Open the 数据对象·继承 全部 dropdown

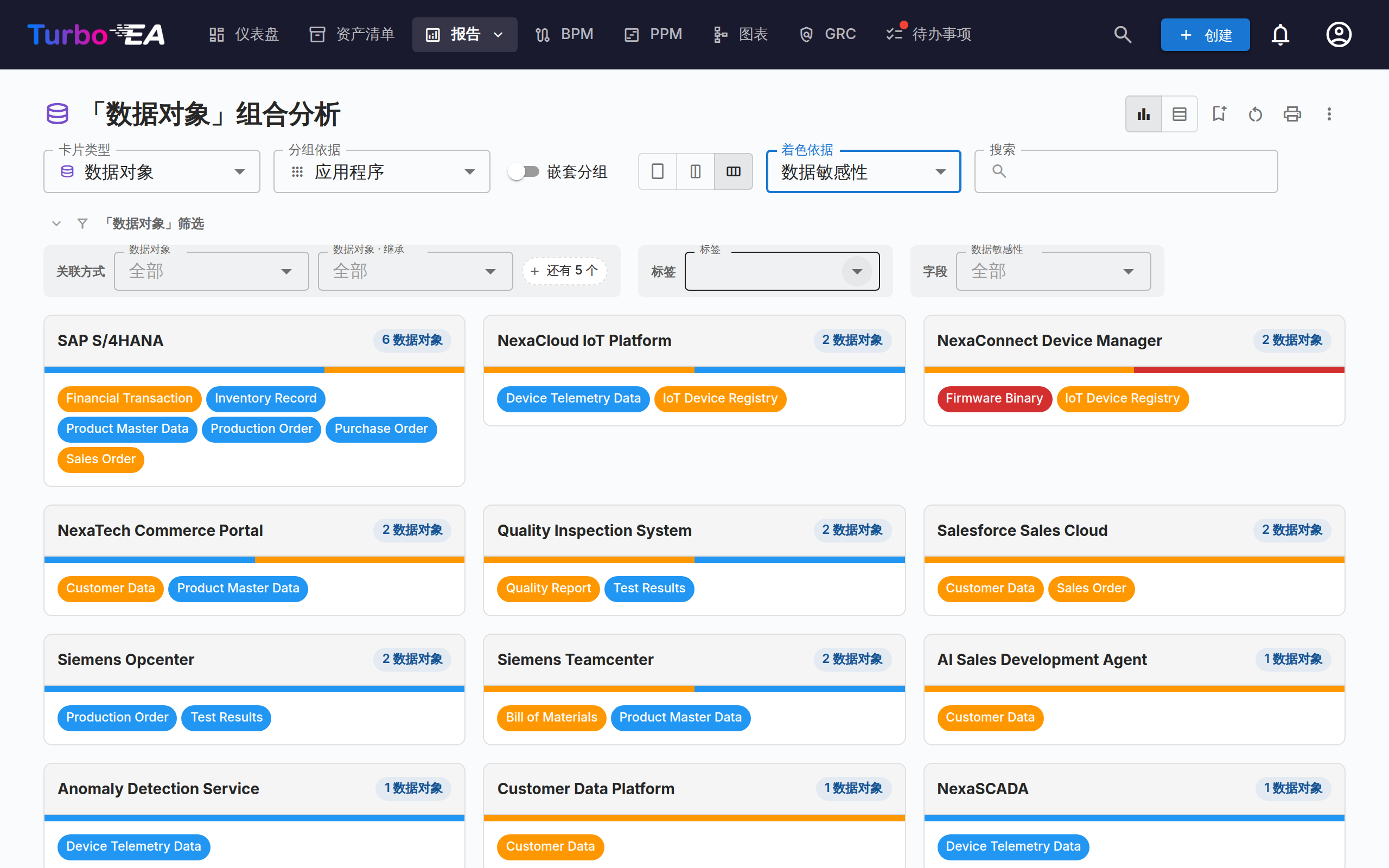(x=416, y=271)
